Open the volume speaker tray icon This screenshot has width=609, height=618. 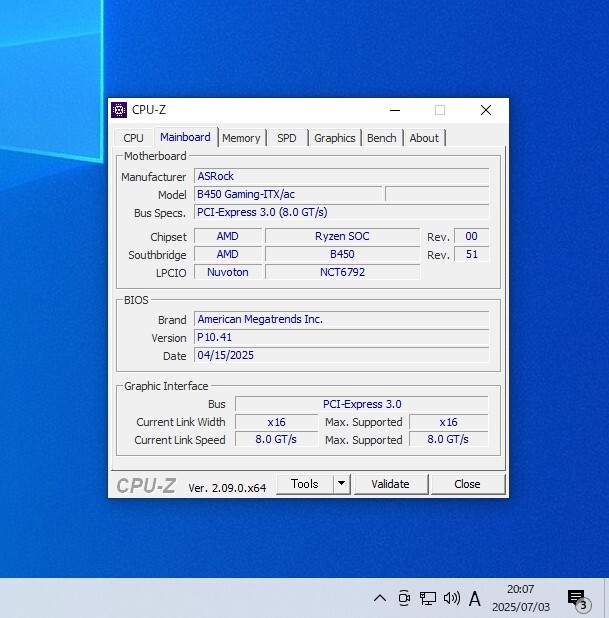point(452,598)
